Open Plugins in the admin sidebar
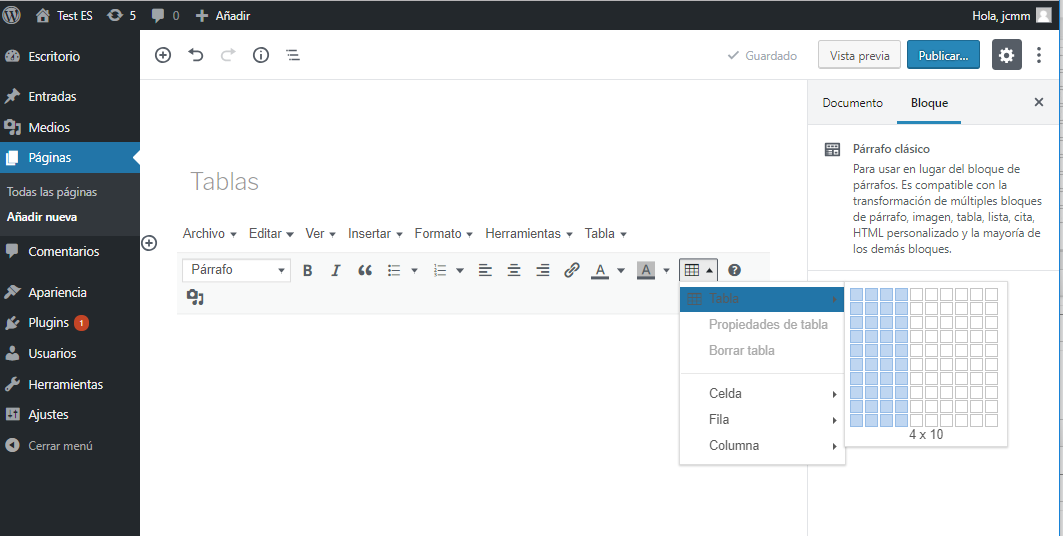The height and width of the screenshot is (536, 1063). [48, 323]
